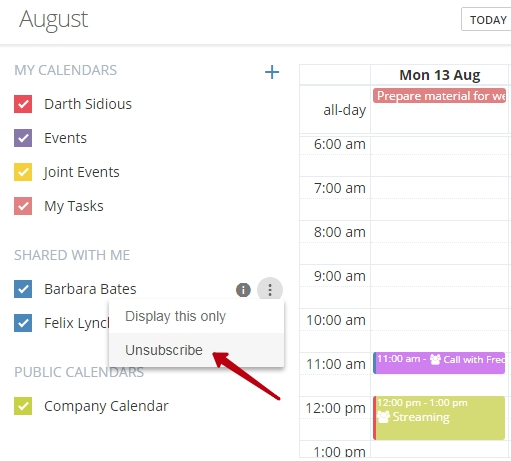Add a new calendar with plus icon
Image resolution: width=511 pixels, height=461 pixels.
[x=272, y=72]
